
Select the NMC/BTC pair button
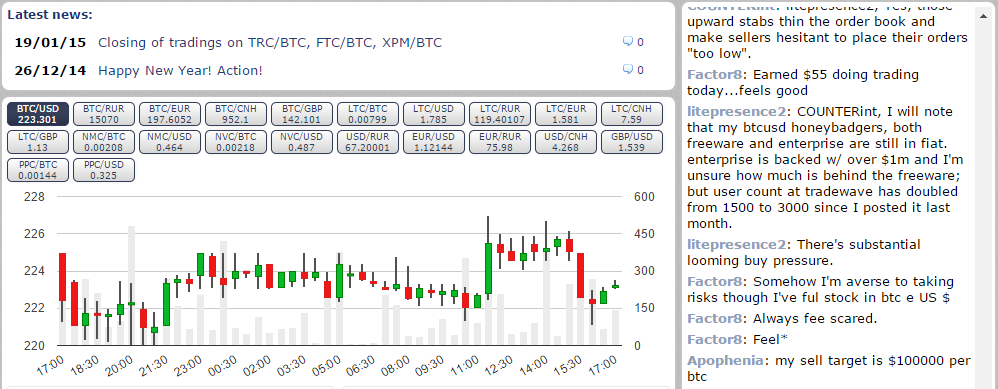click(104, 142)
